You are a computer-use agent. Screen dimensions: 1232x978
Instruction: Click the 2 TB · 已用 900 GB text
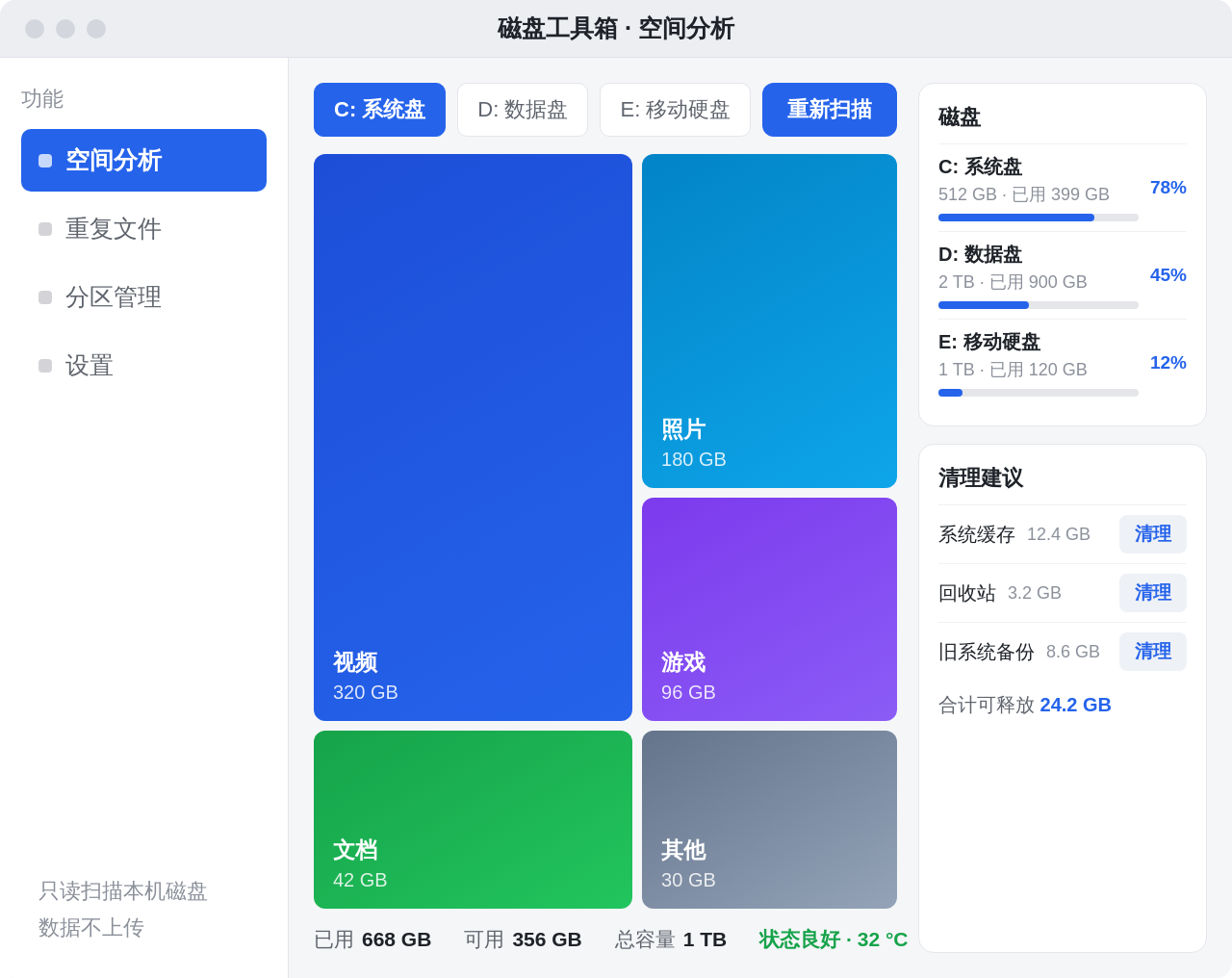pos(1013,282)
